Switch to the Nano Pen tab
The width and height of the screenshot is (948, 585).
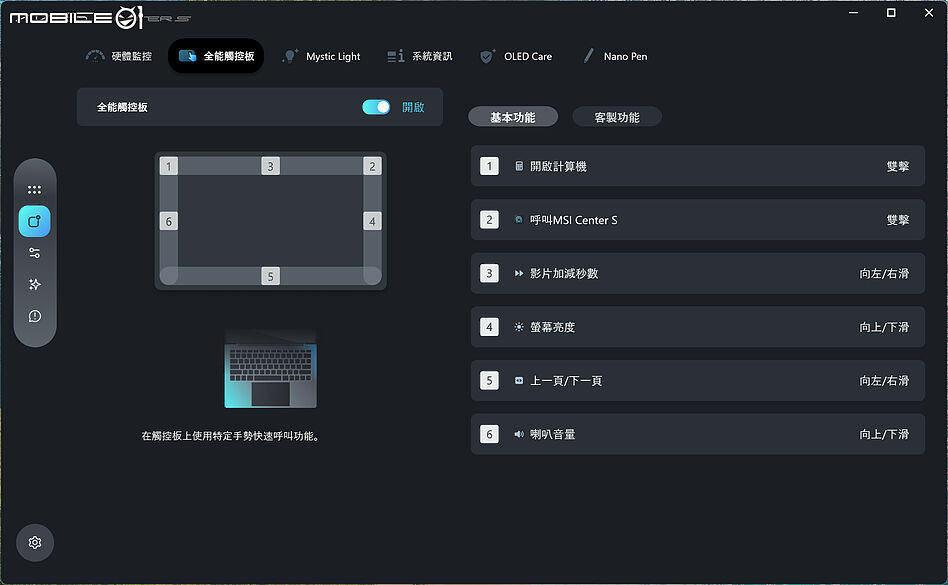click(x=615, y=56)
